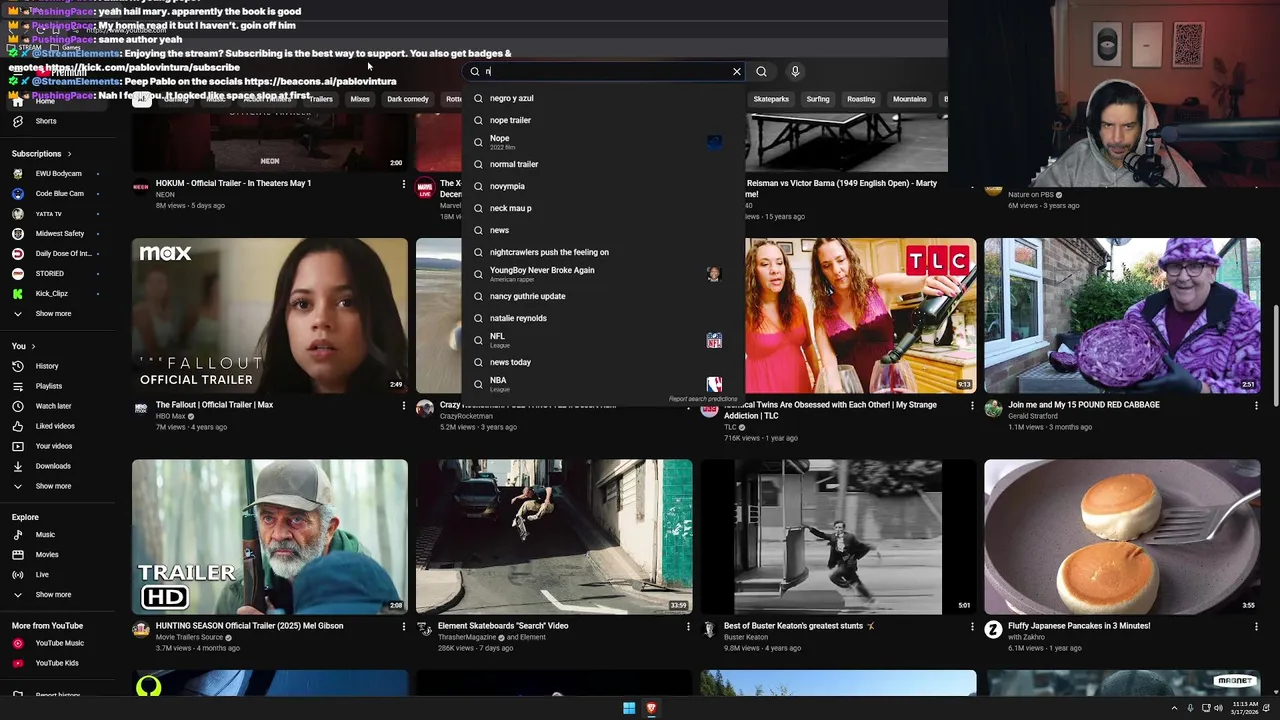Select the Skateparks filter chip
Image resolution: width=1280 pixels, height=720 pixels.
click(771, 99)
